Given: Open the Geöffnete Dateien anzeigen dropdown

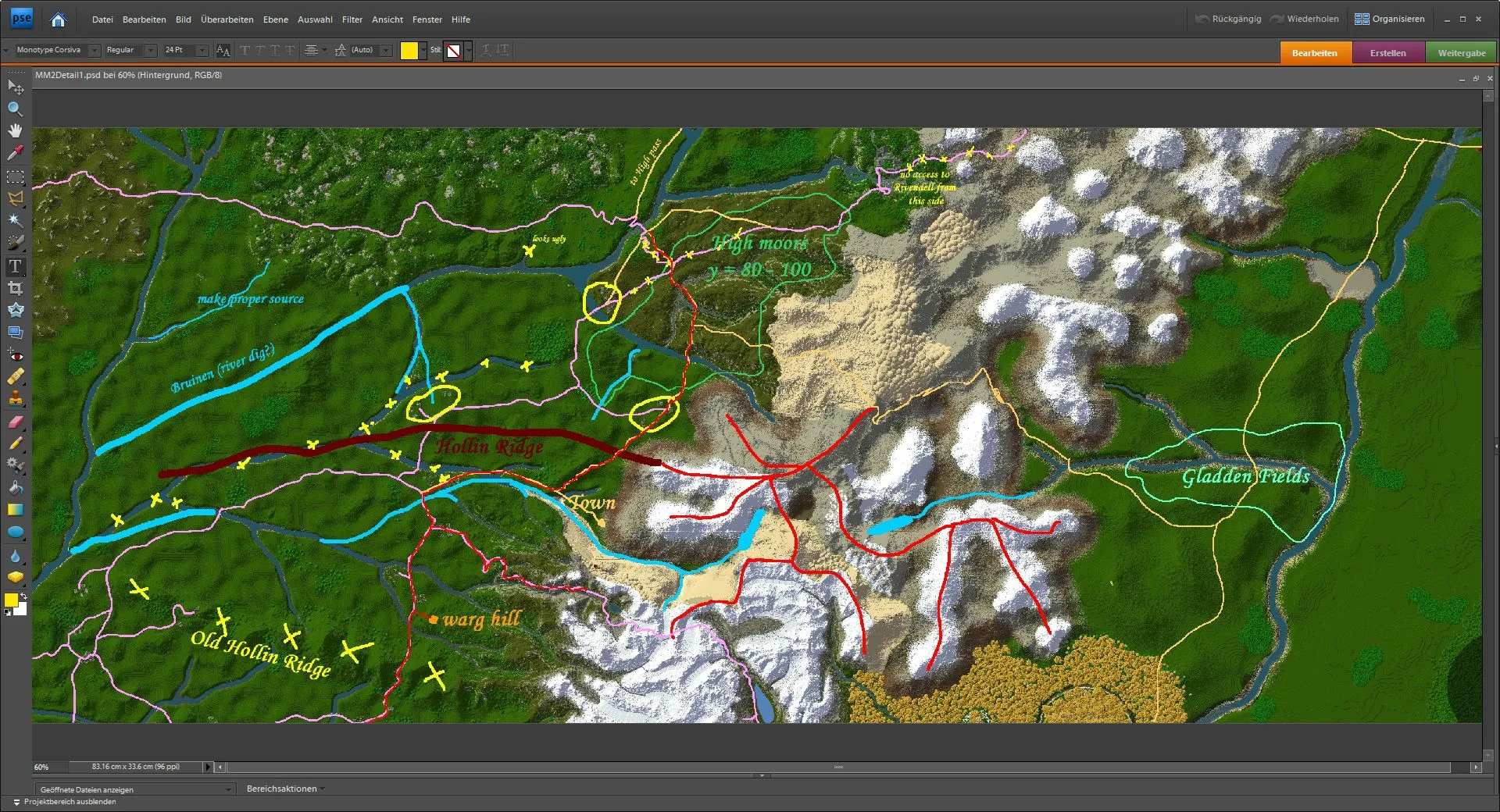Looking at the screenshot, I should pyautogui.click(x=134, y=789).
